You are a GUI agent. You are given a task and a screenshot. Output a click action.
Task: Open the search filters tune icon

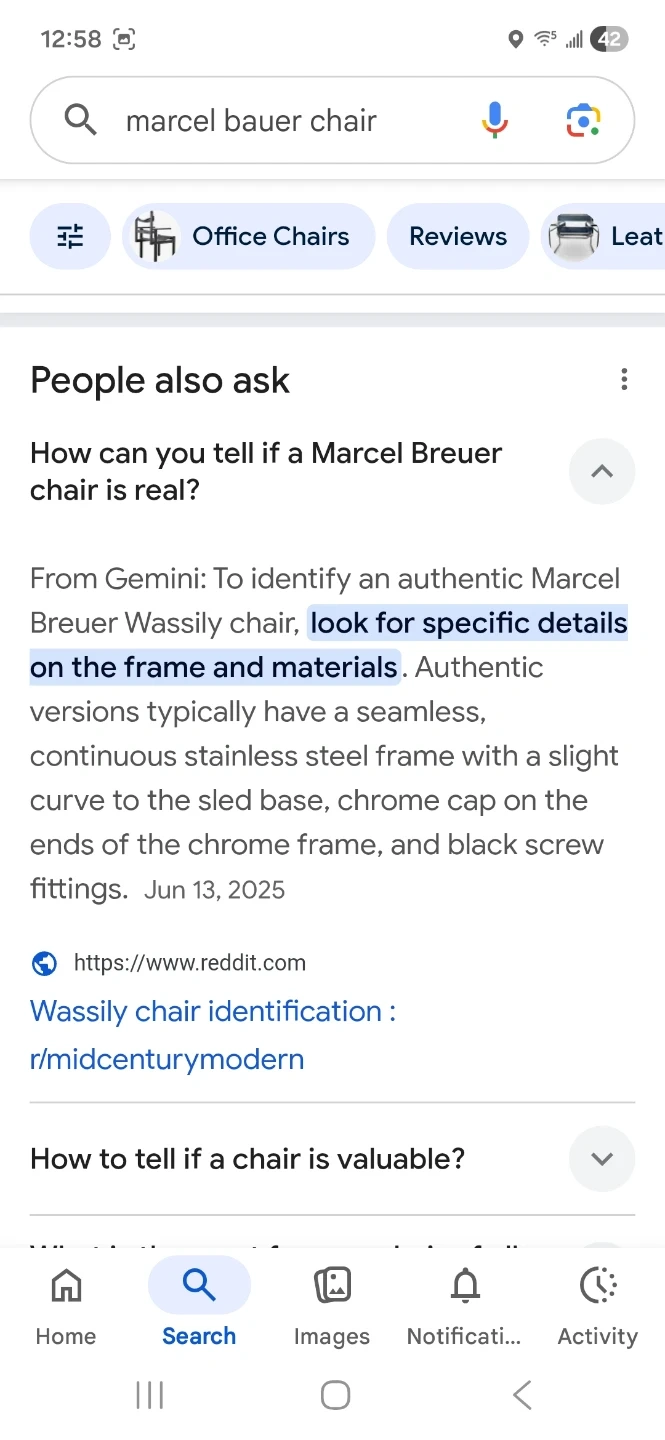pyautogui.click(x=70, y=237)
